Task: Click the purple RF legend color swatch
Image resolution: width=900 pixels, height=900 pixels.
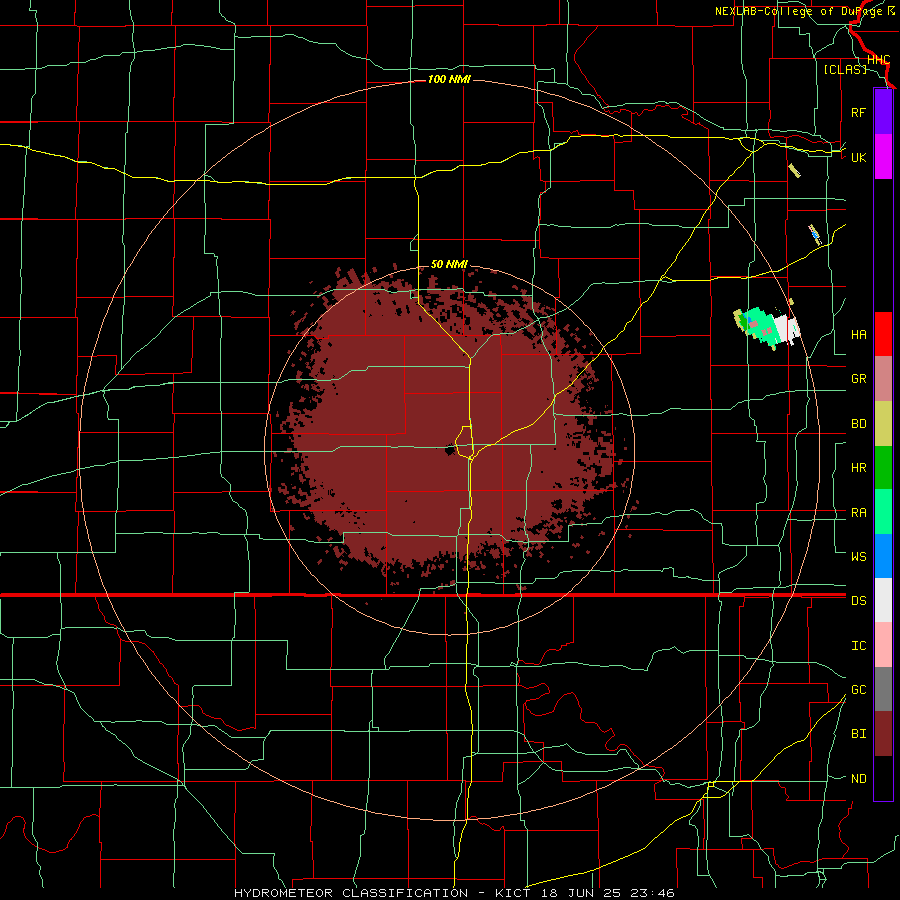Action: (x=883, y=112)
